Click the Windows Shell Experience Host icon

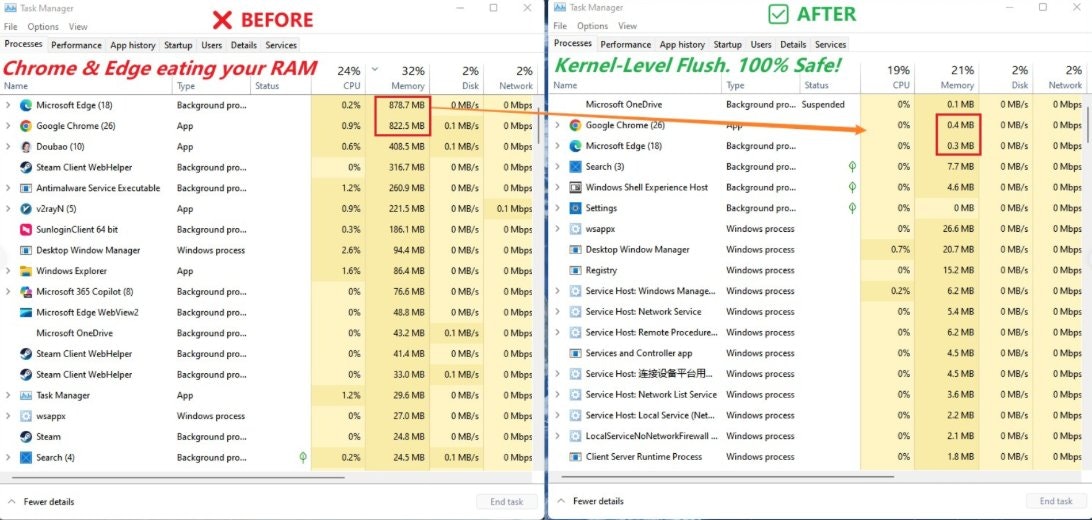[x=575, y=187]
